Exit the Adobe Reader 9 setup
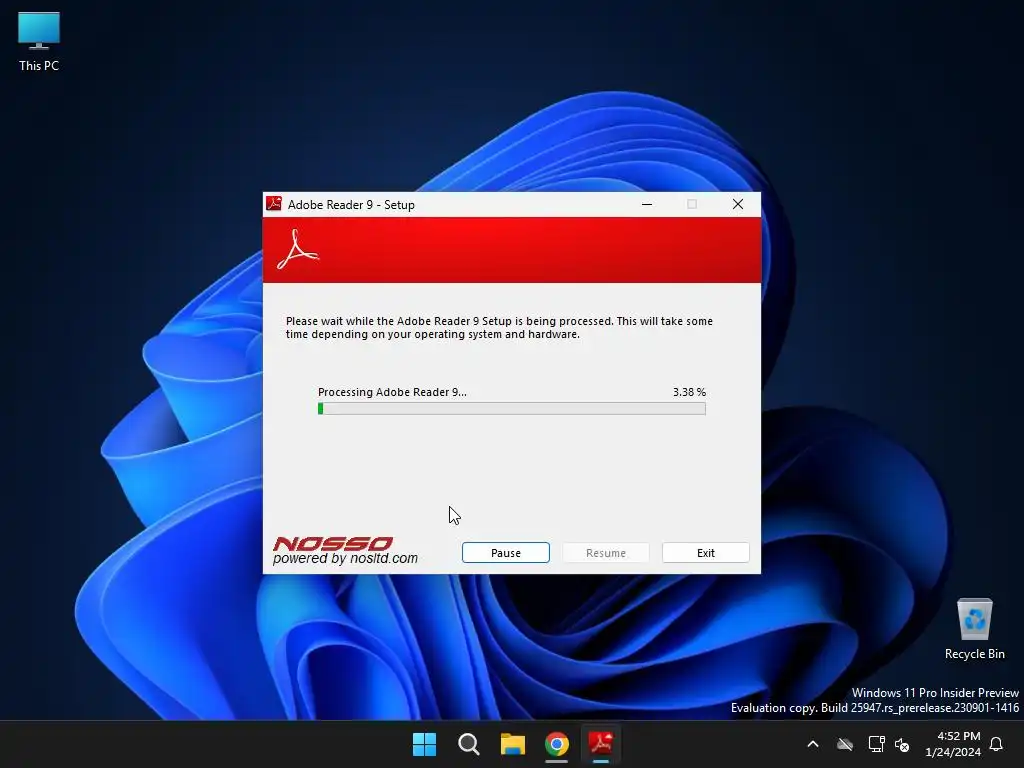The image size is (1024, 768). pyautogui.click(x=705, y=552)
